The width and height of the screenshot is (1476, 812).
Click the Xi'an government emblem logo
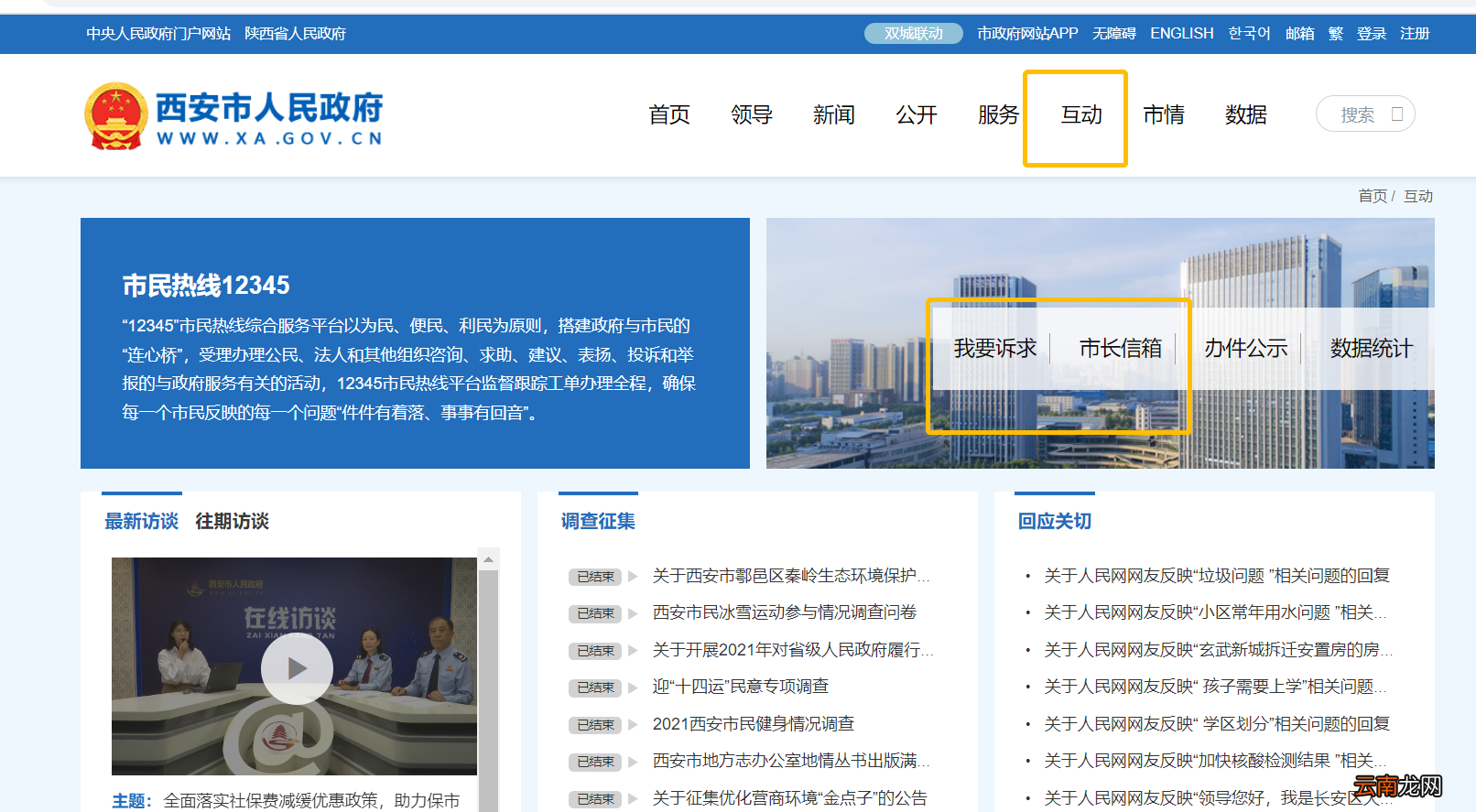116,115
